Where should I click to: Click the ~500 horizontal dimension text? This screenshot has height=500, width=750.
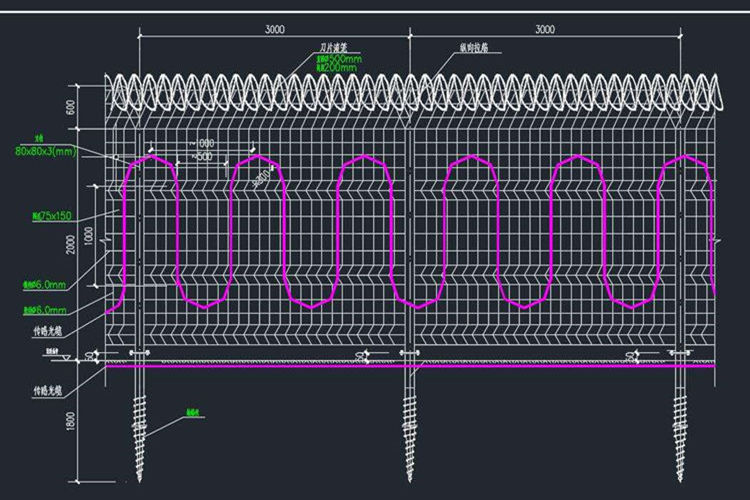(201, 157)
